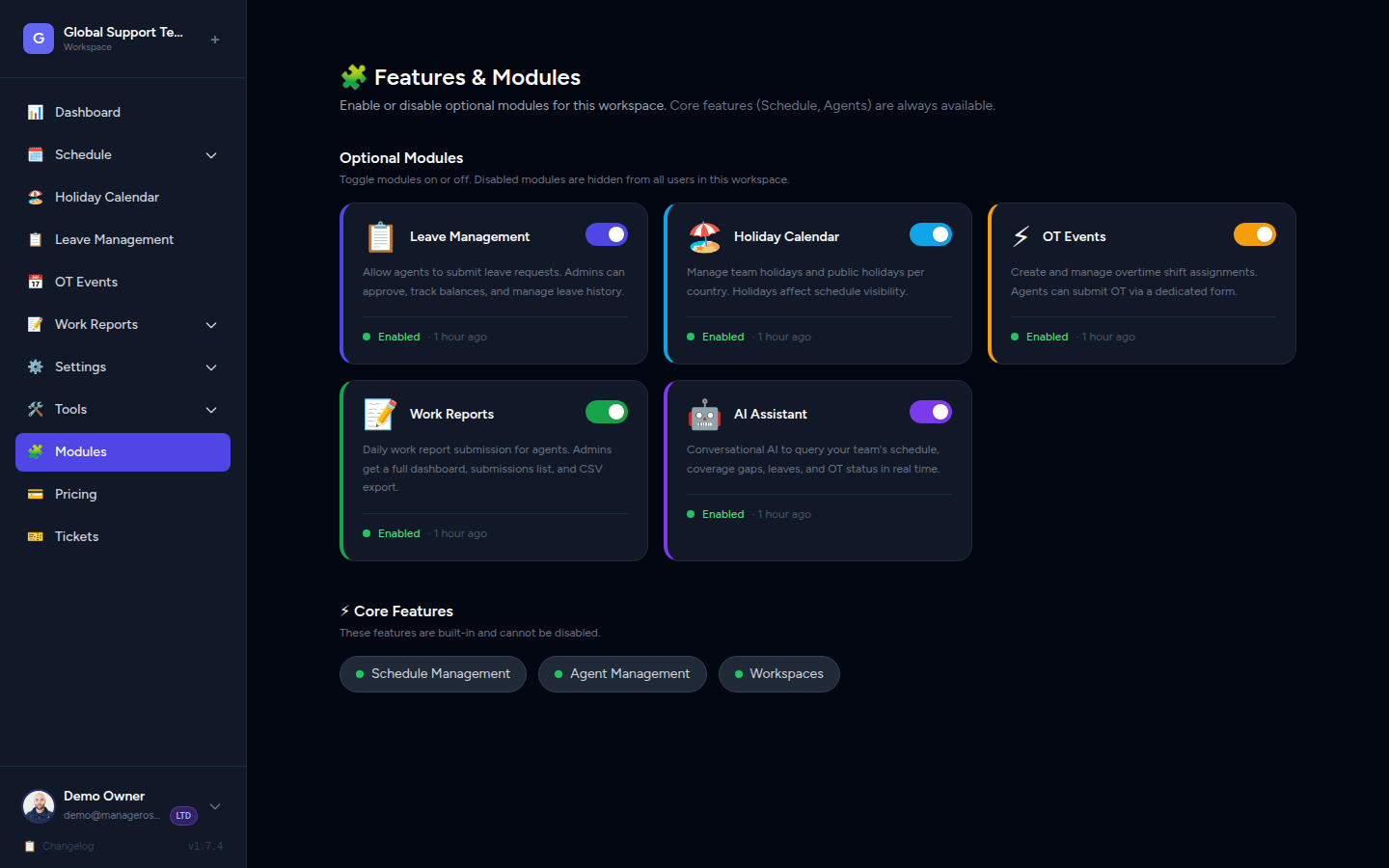Image resolution: width=1389 pixels, height=868 pixels.
Task: Click the Schedule Management core feature chip
Action: tap(432, 674)
